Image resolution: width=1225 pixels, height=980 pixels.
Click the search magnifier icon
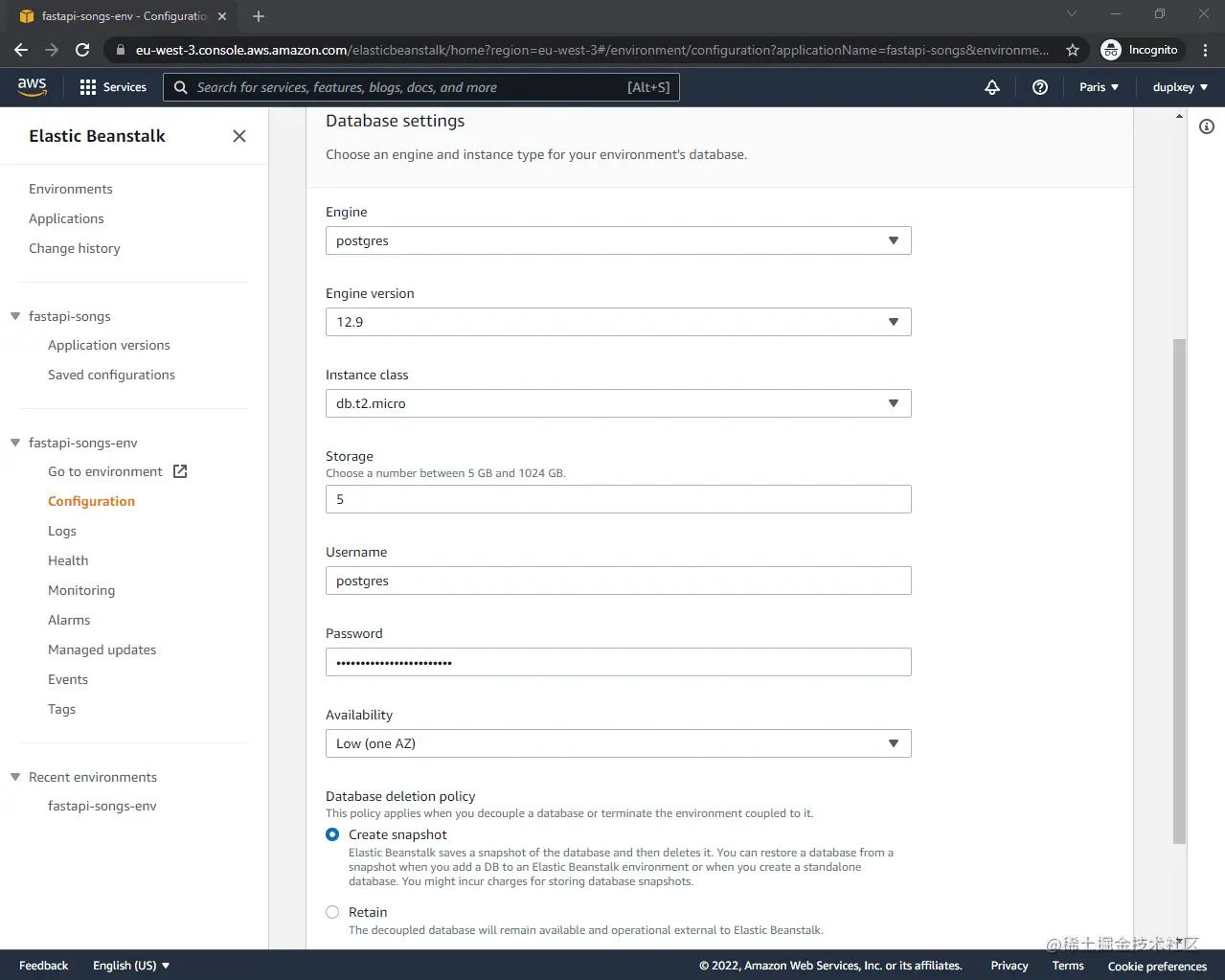click(180, 87)
